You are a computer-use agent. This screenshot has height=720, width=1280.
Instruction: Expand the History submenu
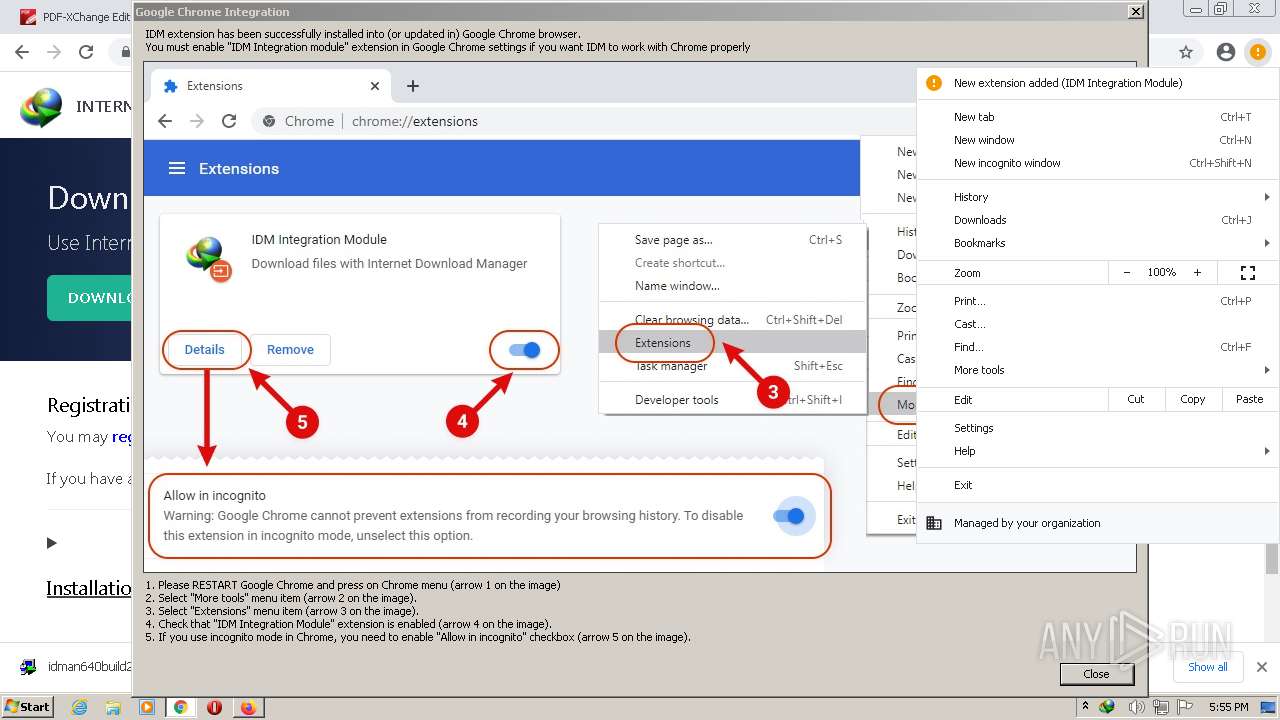pyautogui.click(x=1098, y=197)
